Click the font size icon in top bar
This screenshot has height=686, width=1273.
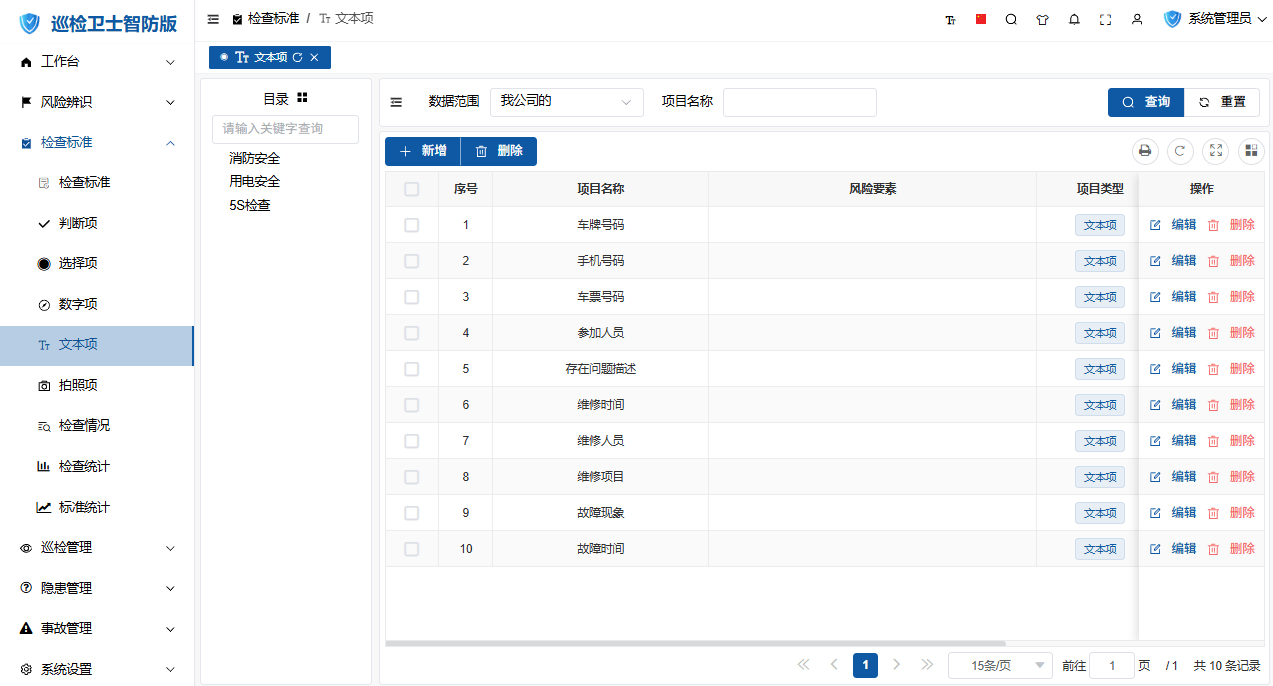tap(950, 19)
